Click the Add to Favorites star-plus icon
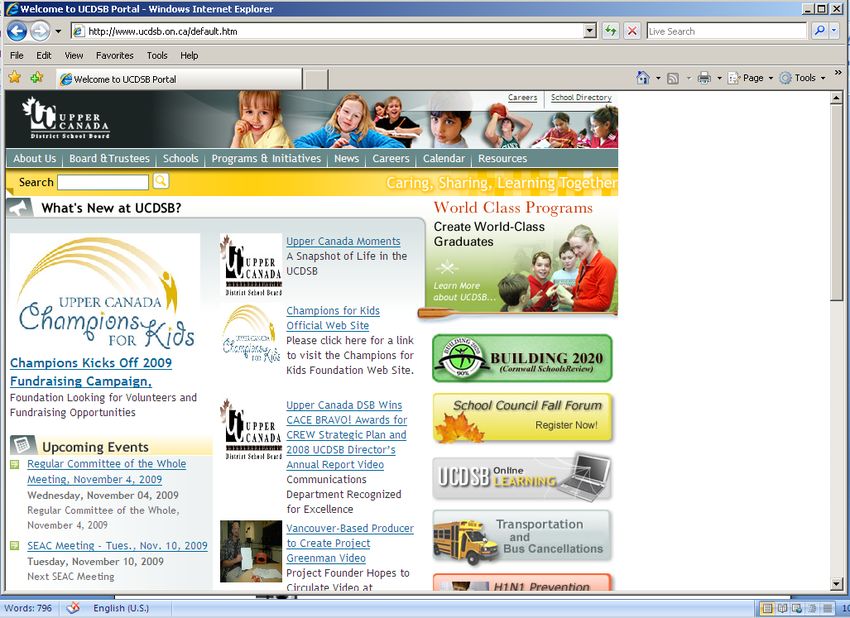This screenshot has width=850, height=618. tap(37, 78)
